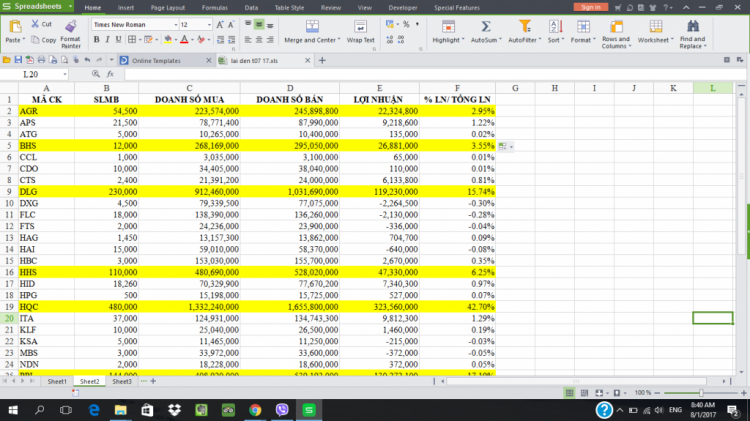This screenshot has height=421, width=750.
Task: Toggle Underline formatting
Action: click(x=118, y=40)
